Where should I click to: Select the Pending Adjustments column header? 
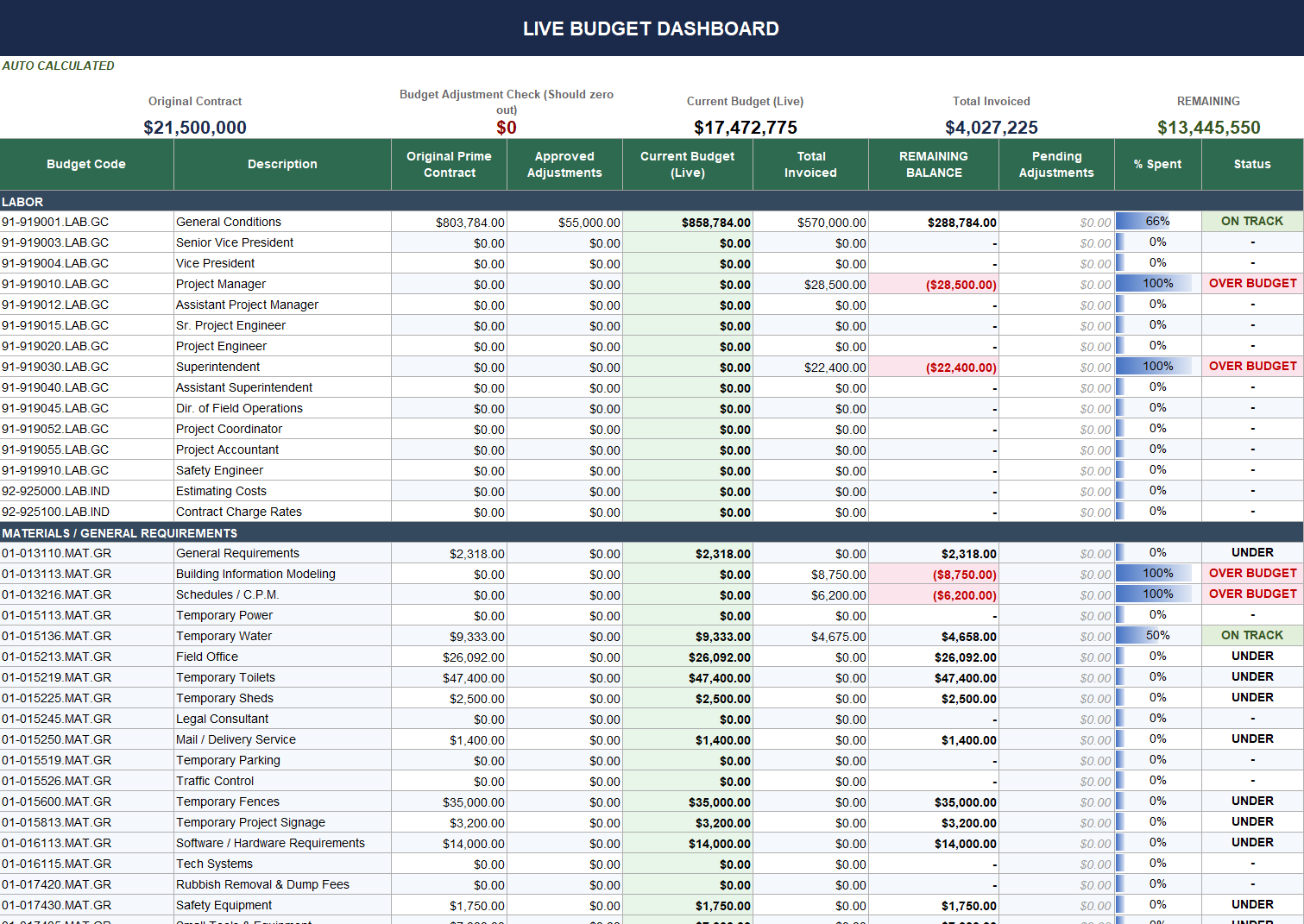tap(1055, 164)
